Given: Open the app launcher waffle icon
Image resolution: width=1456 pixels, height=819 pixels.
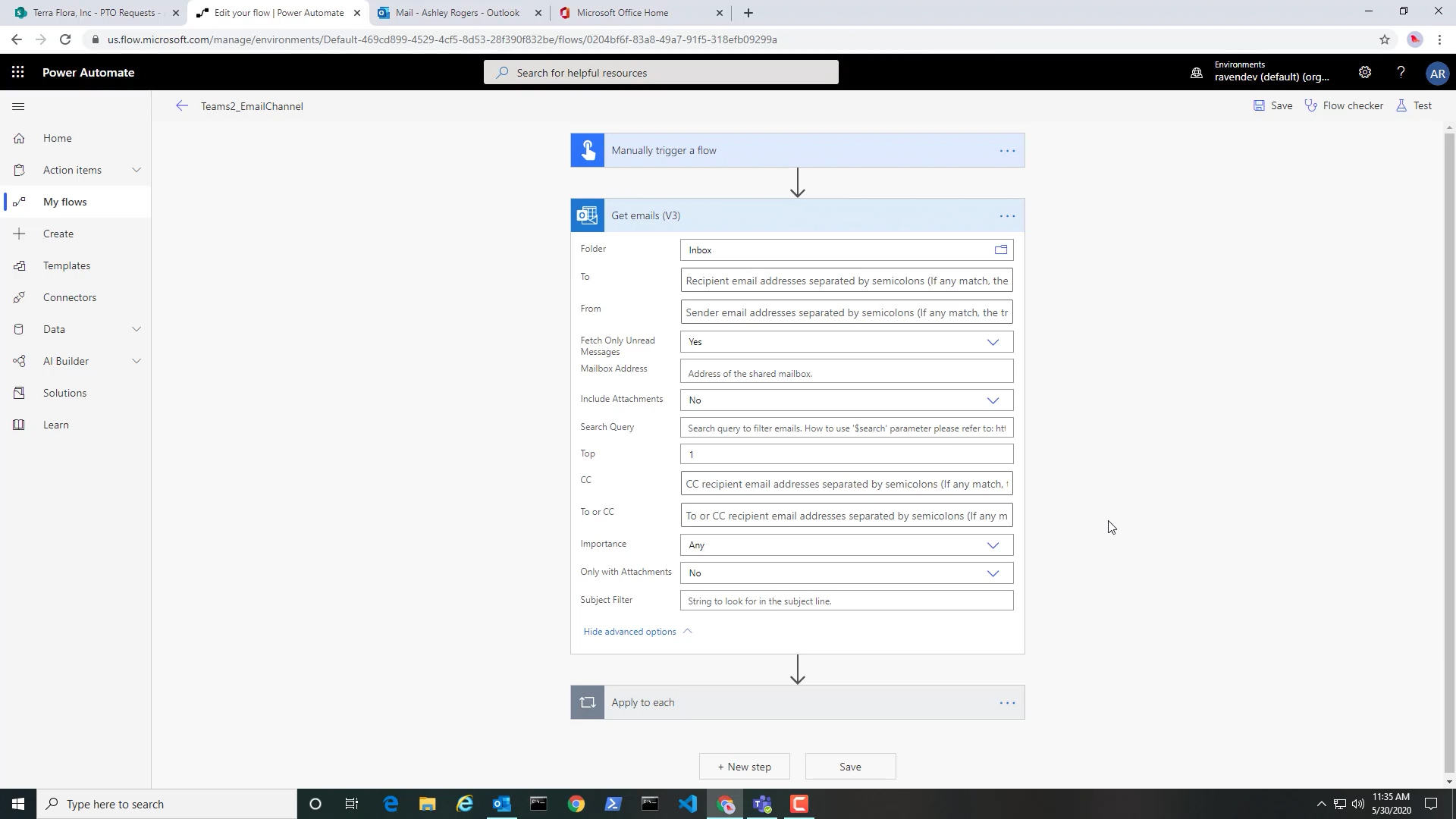Looking at the screenshot, I should pyautogui.click(x=18, y=73).
